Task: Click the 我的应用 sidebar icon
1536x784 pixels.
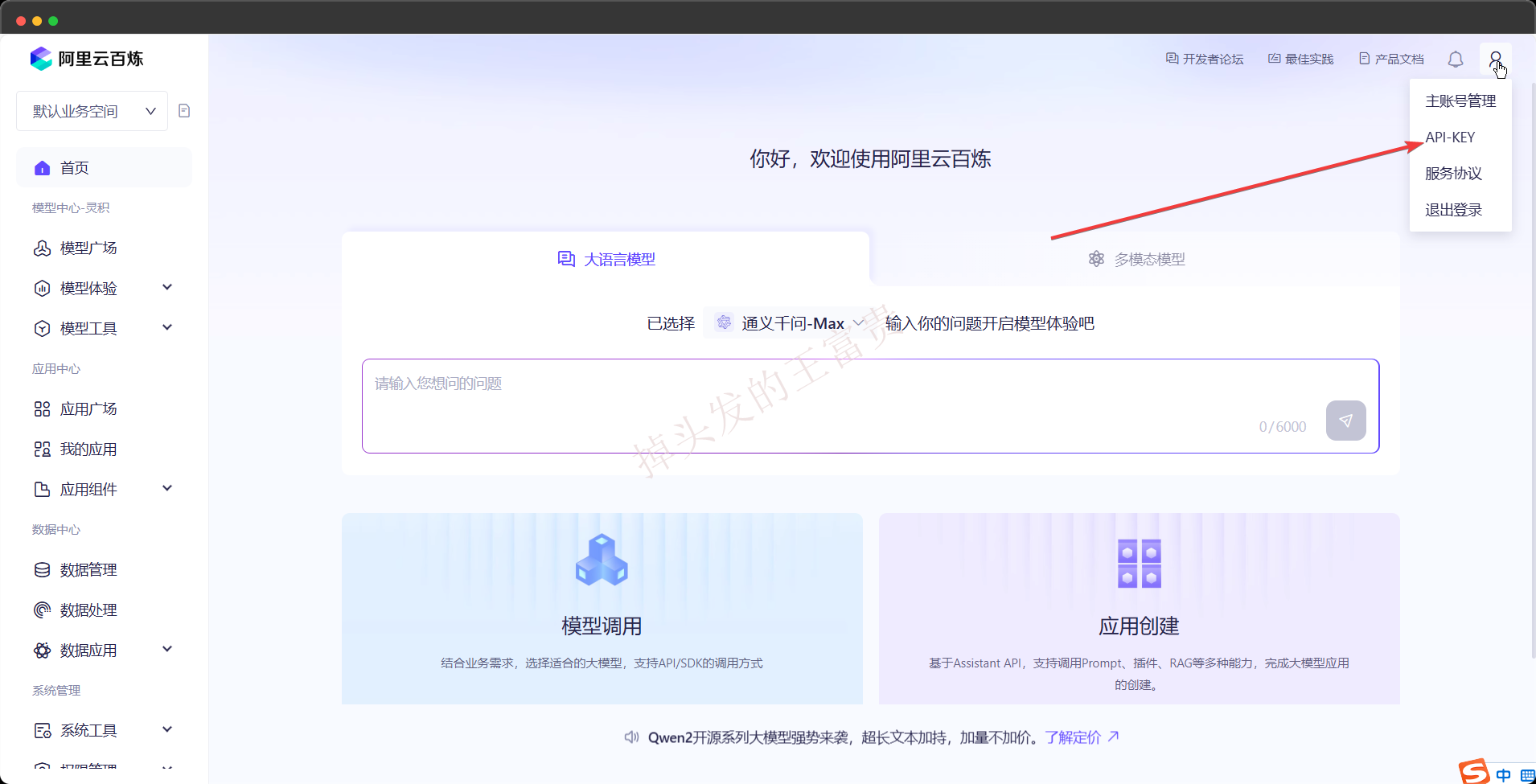Action: pyautogui.click(x=43, y=449)
